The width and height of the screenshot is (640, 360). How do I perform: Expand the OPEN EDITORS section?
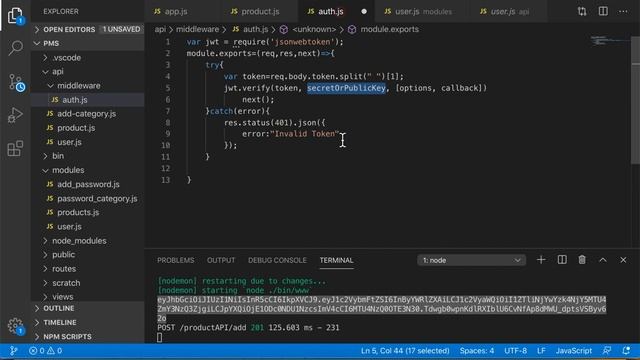click(x=88, y=29)
